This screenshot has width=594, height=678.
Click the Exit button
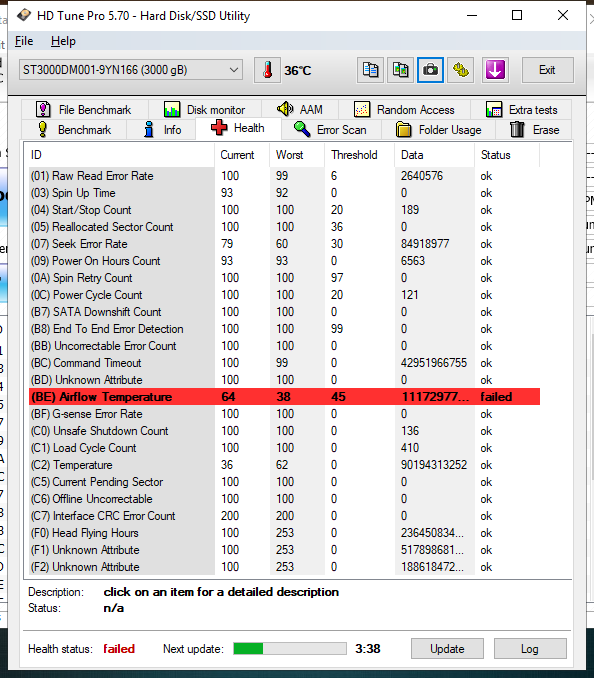click(x=548, y=70)
